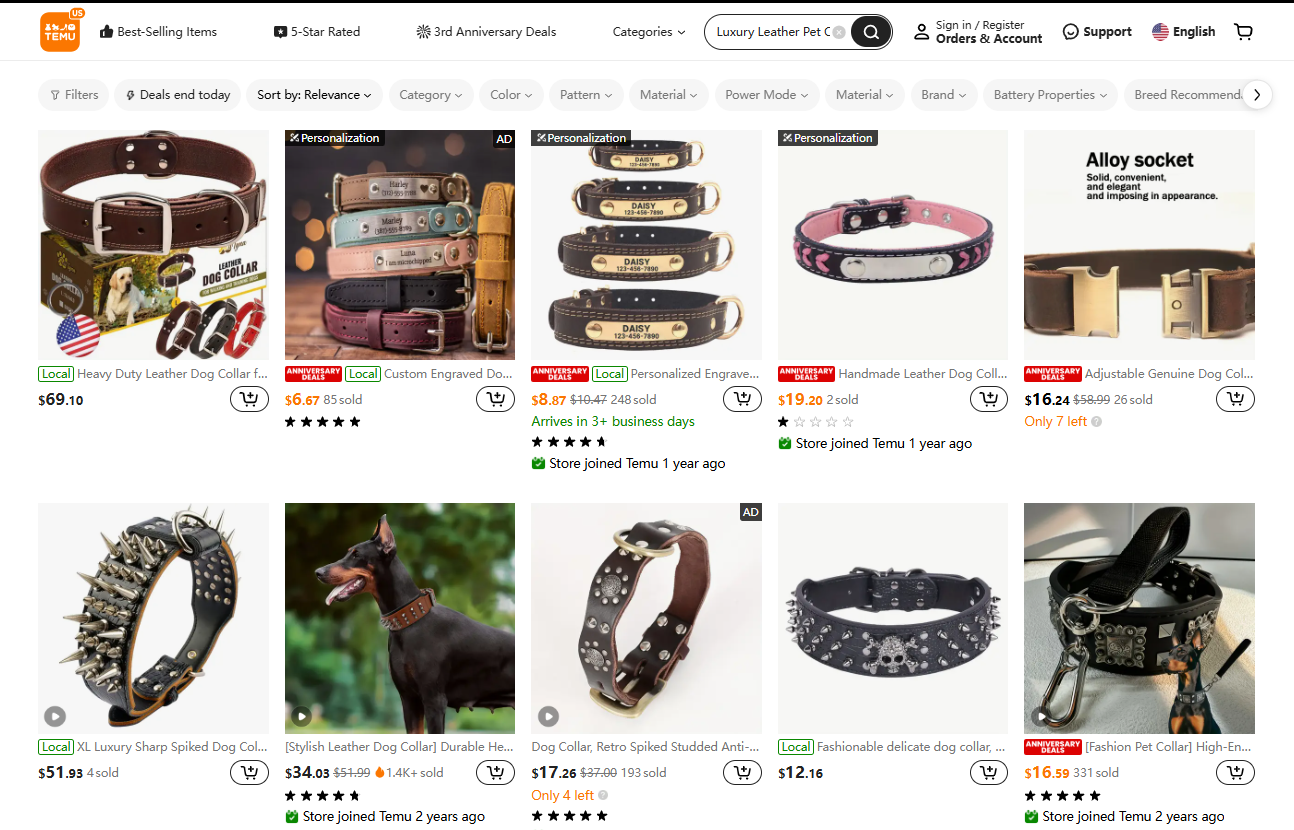Click the search magnifier icon
Viewport: 1294px width, 830px height.
[x=869, y=31]
